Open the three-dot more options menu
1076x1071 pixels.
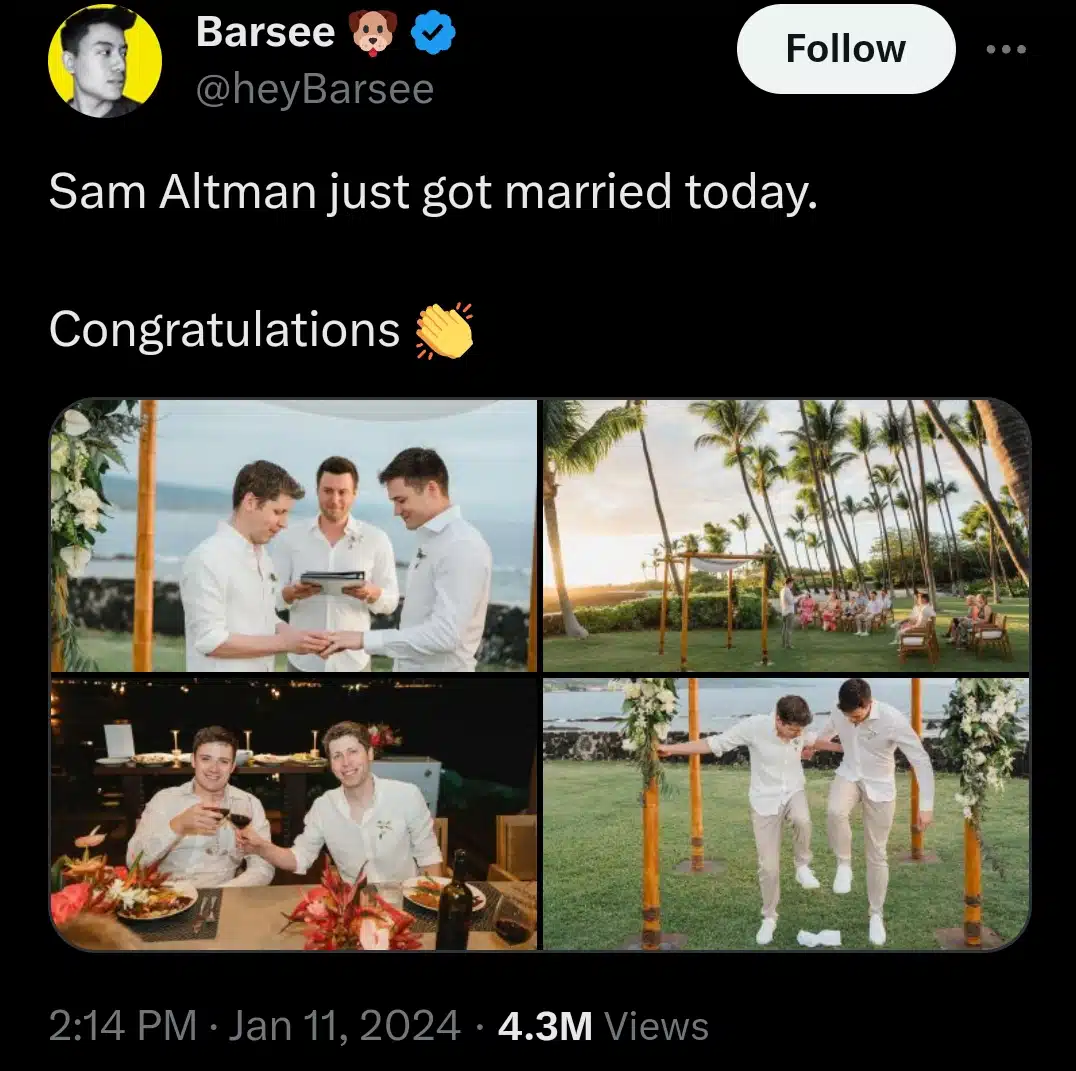(1005, 48)
